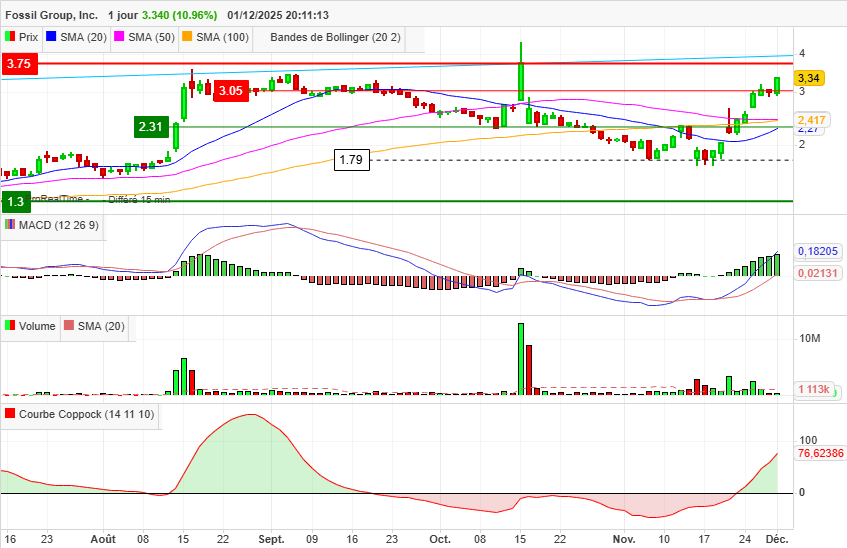Click the 2.31 green support level label
The width and height of the screenshot is (847, 548).
151,126
